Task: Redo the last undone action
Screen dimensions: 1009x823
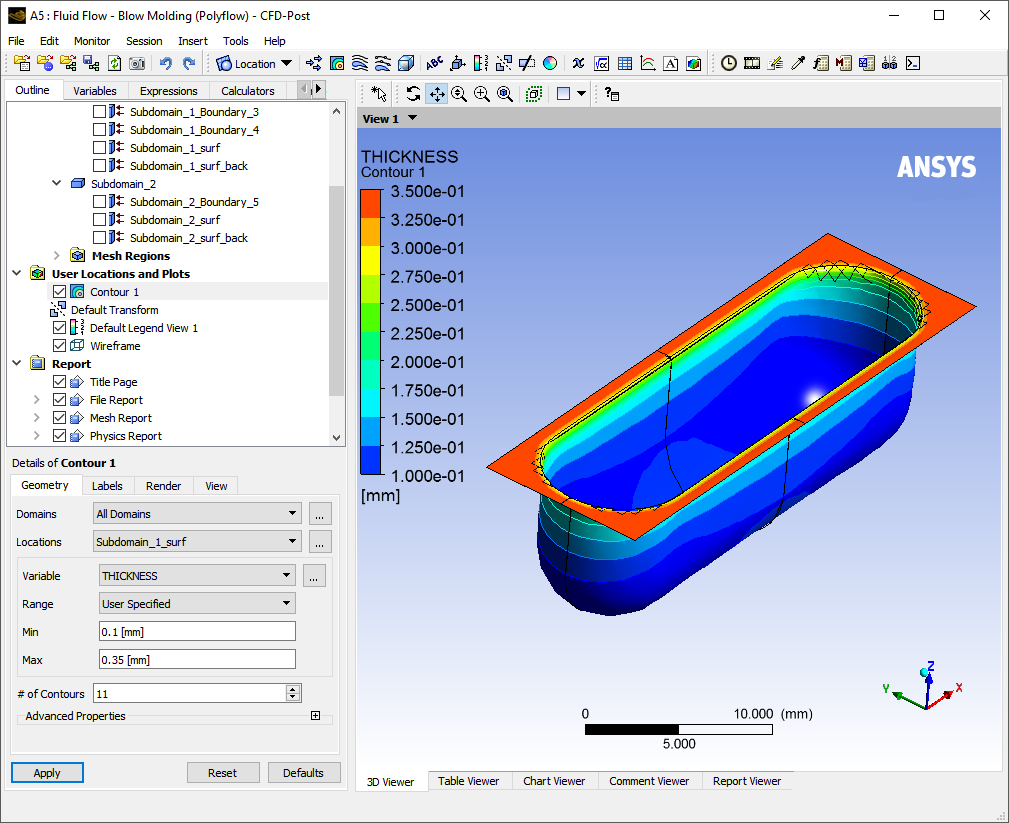Action: click(189, 63)
